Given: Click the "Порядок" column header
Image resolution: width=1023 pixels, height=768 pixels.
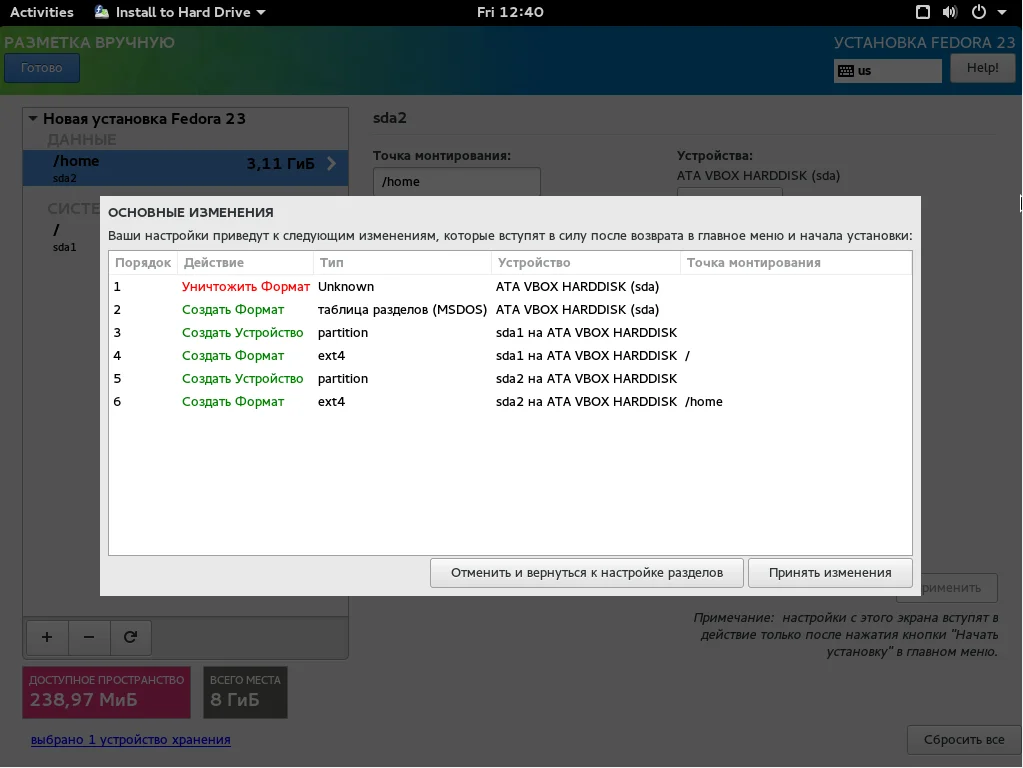Looking at the screenshot, I should [x=143, y=262].
